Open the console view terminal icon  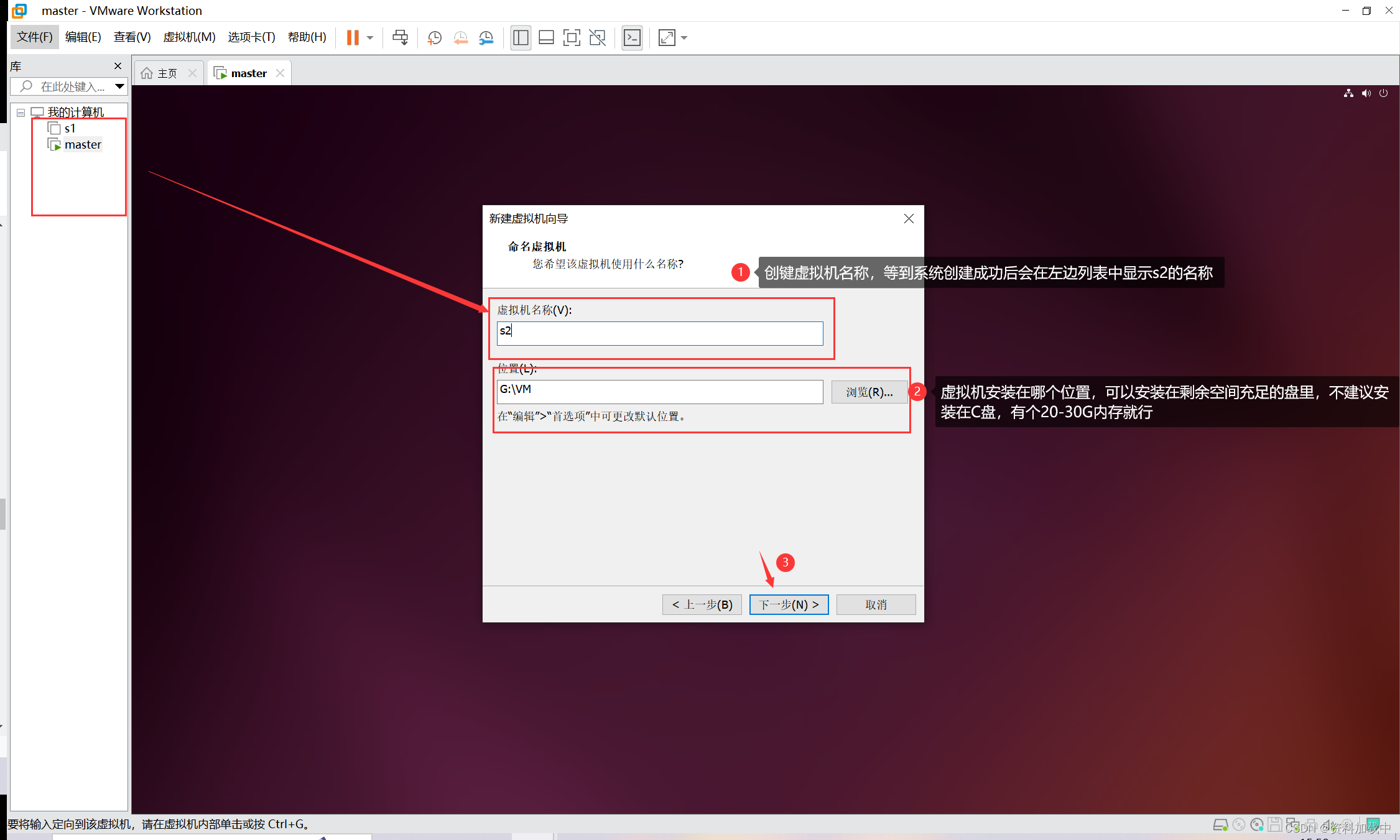pos(632,38)
